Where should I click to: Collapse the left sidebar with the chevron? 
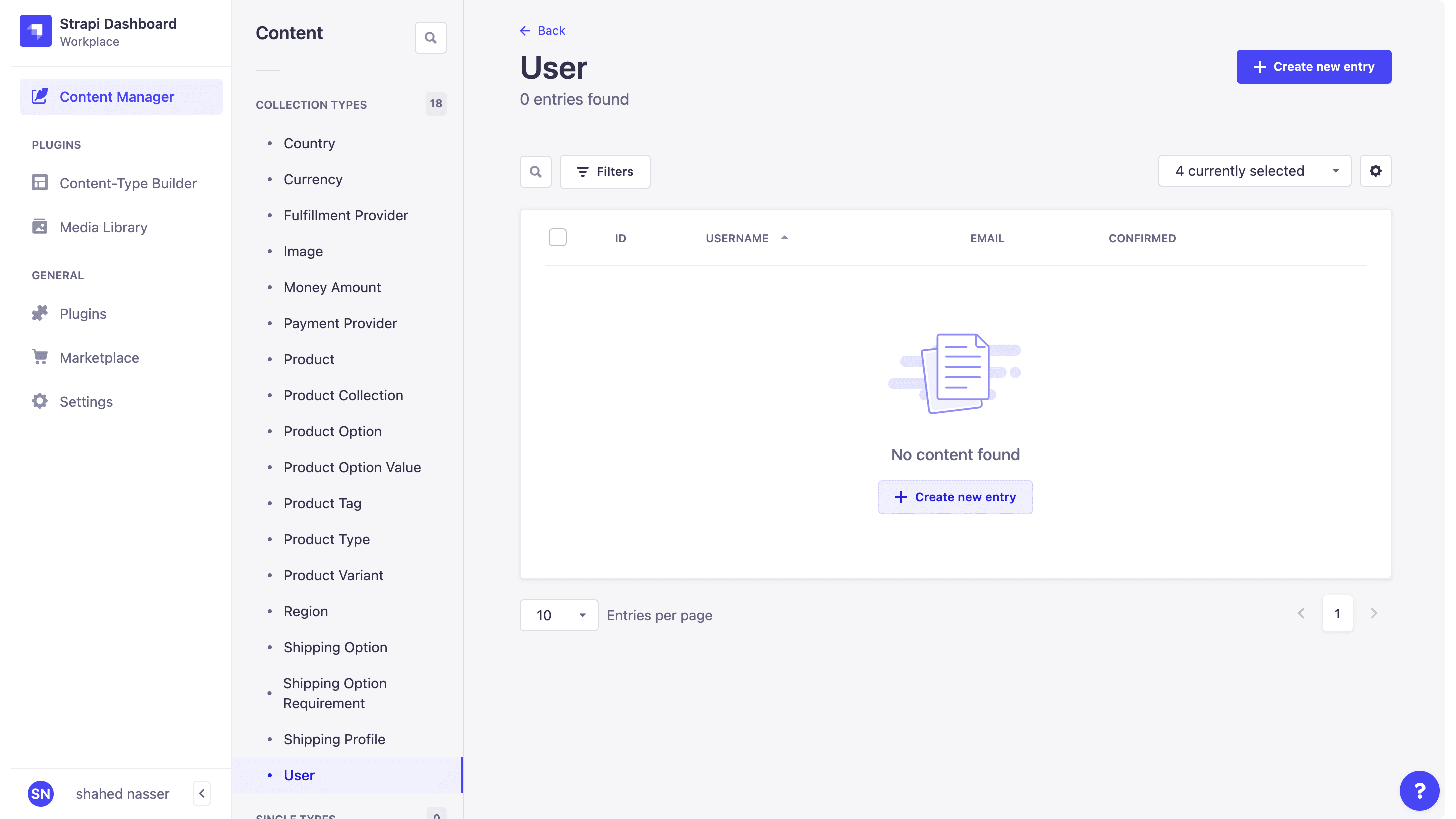(x=202, y=793)
